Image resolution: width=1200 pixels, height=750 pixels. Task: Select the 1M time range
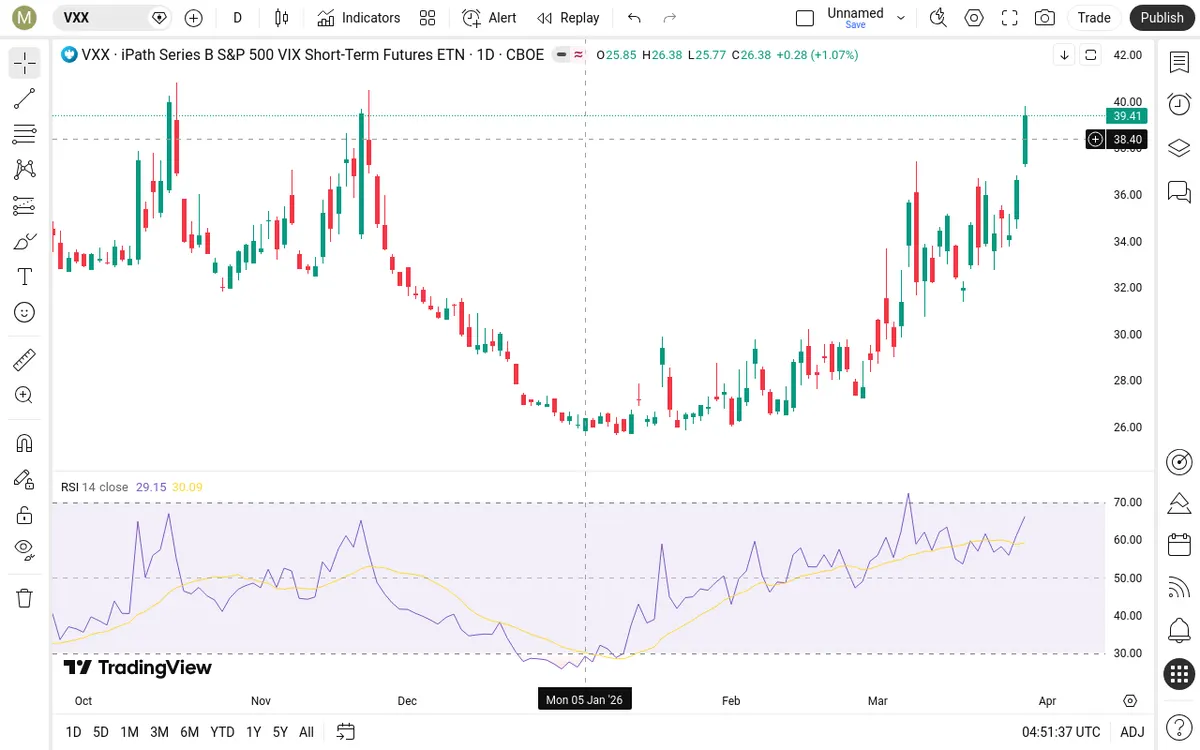pos(129,732)
